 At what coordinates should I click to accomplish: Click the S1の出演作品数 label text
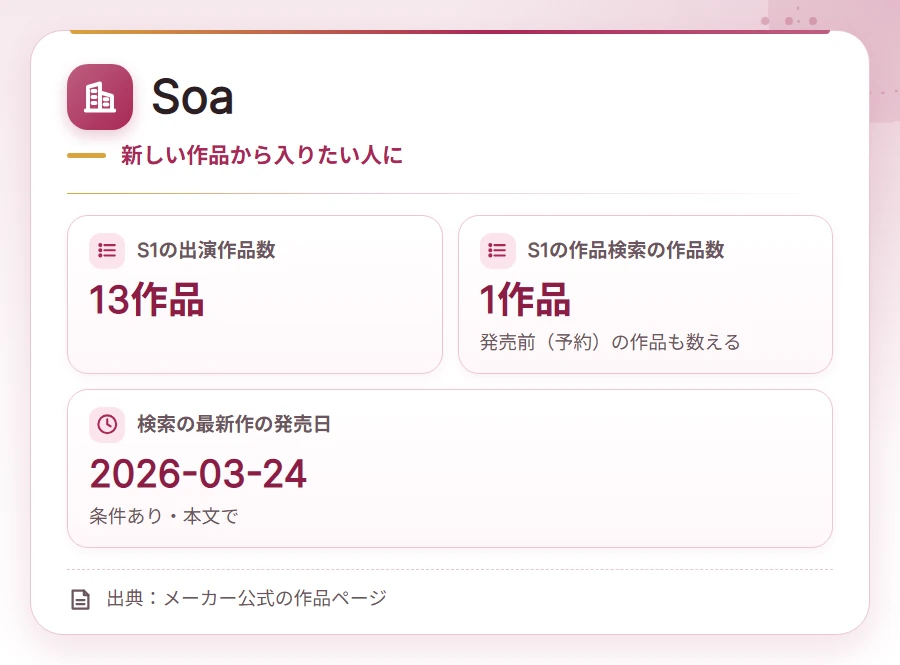206,251
